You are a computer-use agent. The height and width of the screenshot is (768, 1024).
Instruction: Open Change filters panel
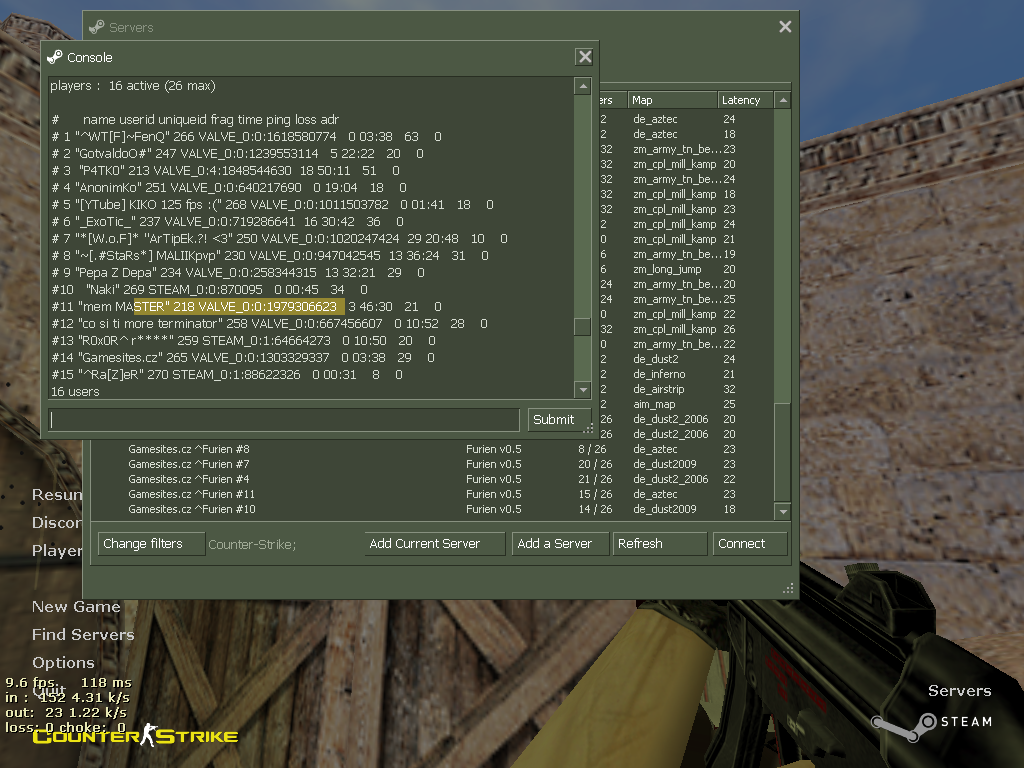[x=150, y=544]
